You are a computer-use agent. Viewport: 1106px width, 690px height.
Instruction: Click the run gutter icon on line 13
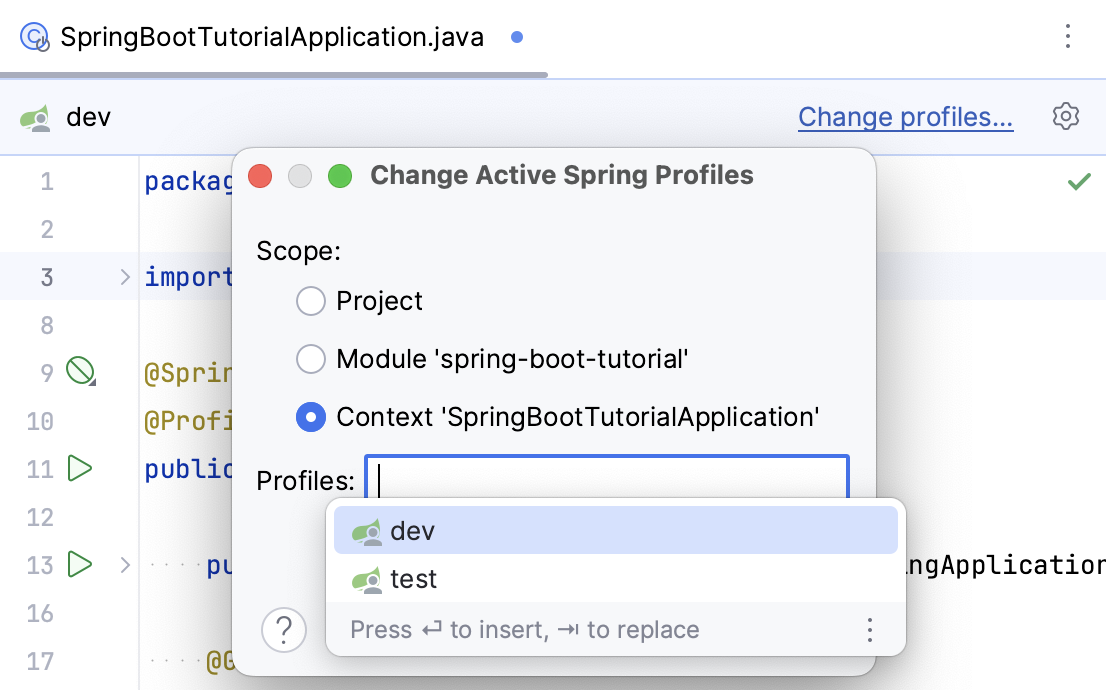pyautogui.click(x=79, y=564)
